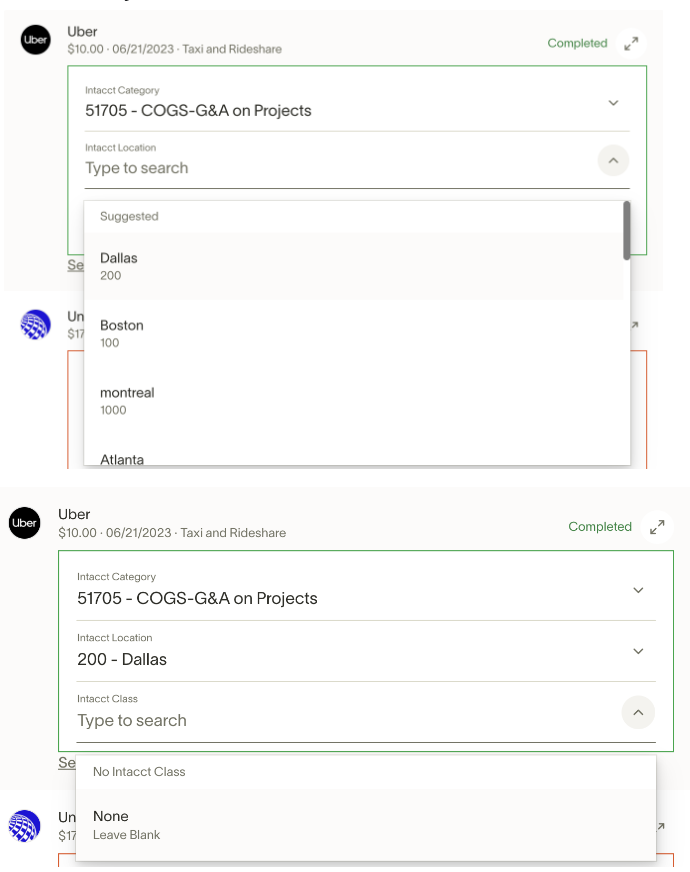This screenshot has height=872, width=690.
Task: Open expand icon on bottom United transaction
Action: coord(661,826)
